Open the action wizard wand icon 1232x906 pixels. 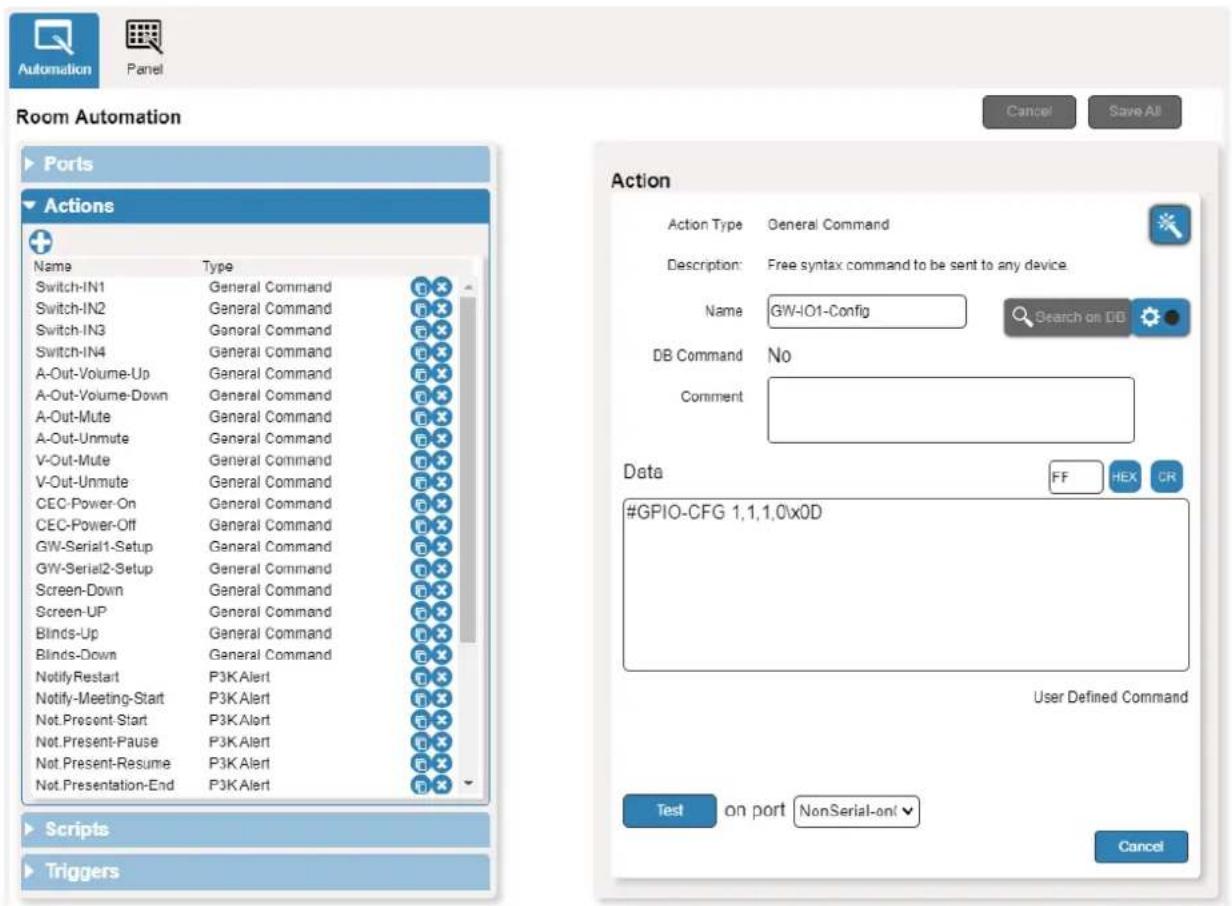pos(1169,226)
